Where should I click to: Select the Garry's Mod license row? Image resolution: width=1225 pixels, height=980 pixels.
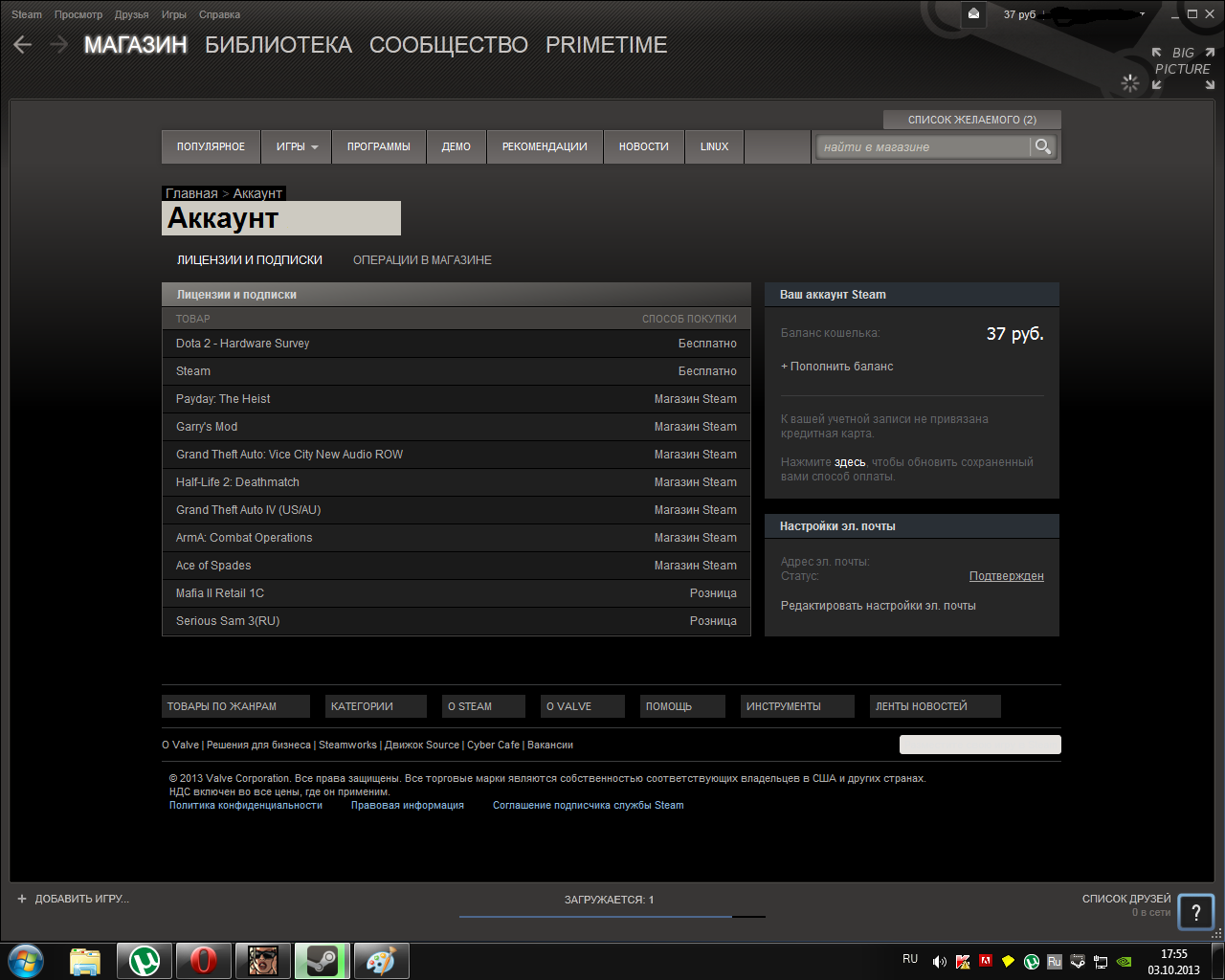pyautogui.click(x=457, y=427)
